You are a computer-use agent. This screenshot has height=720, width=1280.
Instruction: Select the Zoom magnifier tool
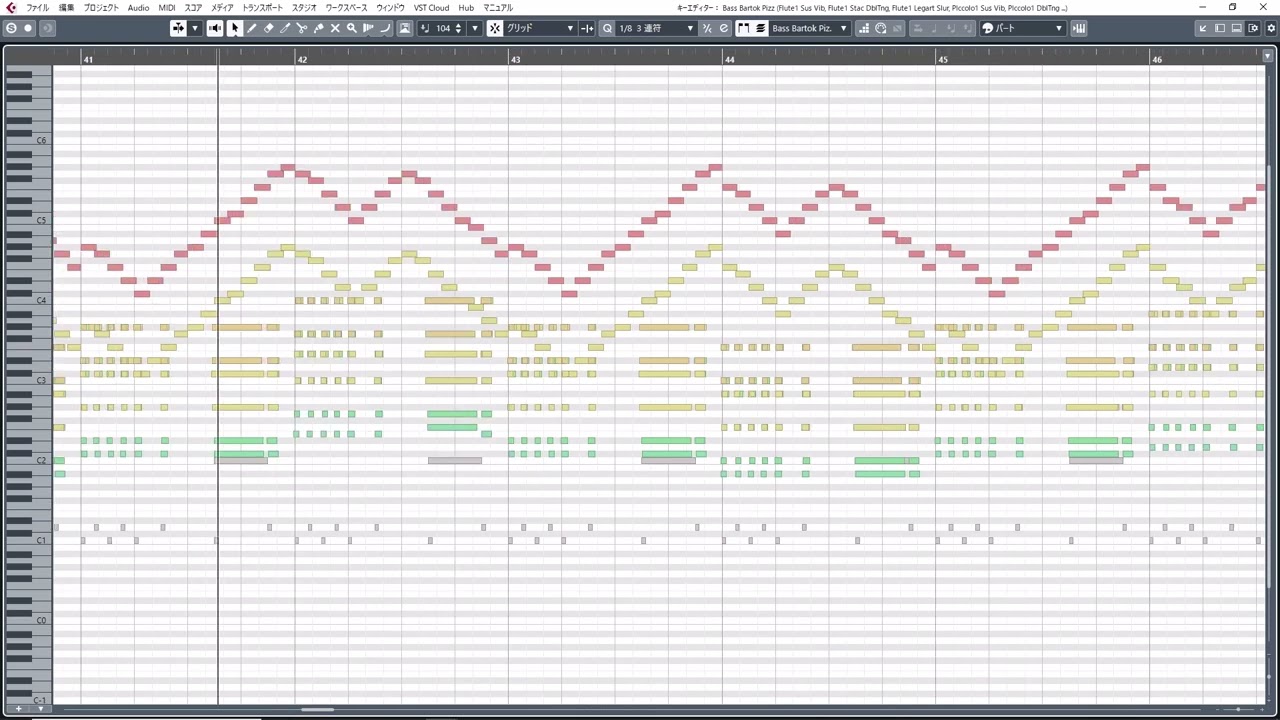pos(351,28)
